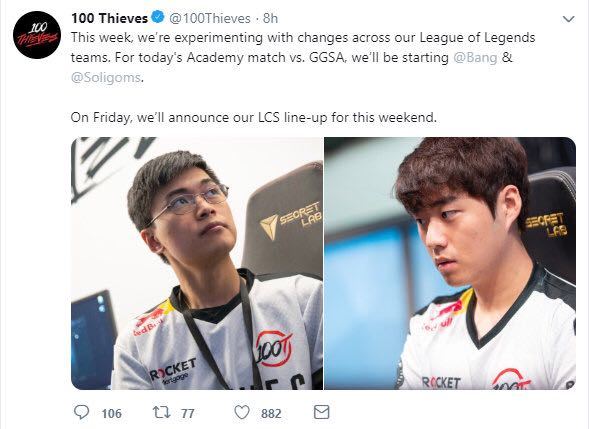The height and width of the screenshot is (429, 589).
Task: Click the 100 Thieves profile avatar
Action: (x=36, y=35)
